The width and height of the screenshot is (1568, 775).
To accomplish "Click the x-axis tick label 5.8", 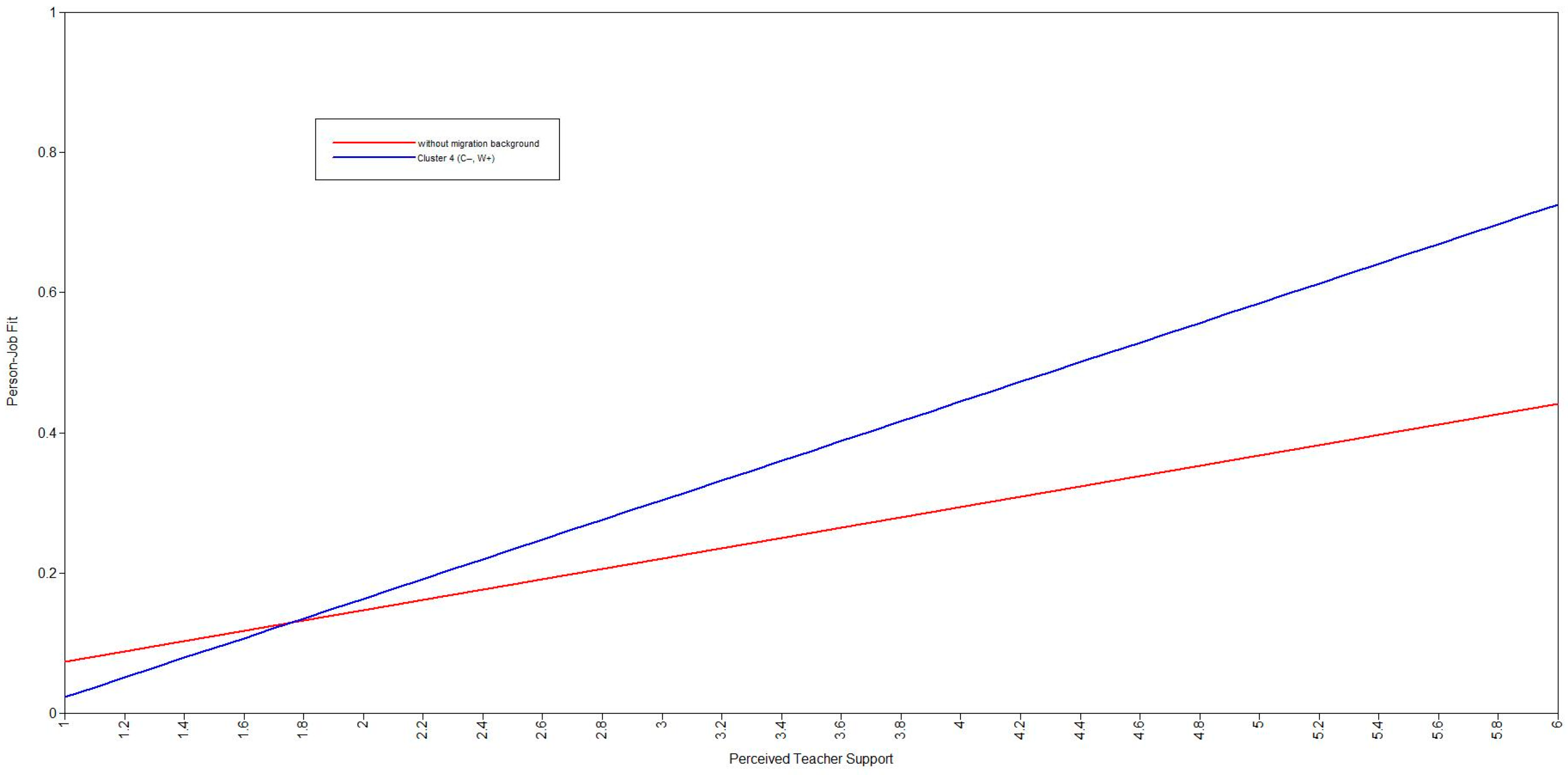I will coord(1497,729).
